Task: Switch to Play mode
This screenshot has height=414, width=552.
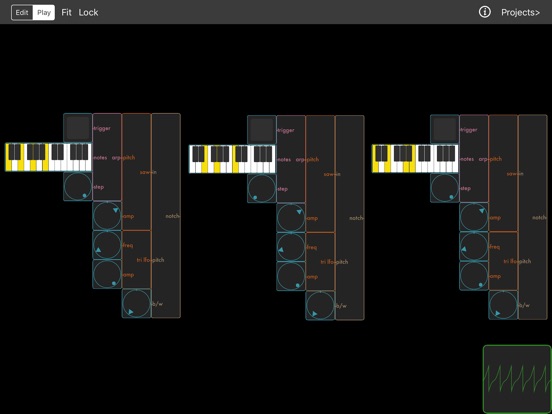Action: pos(44,13)
